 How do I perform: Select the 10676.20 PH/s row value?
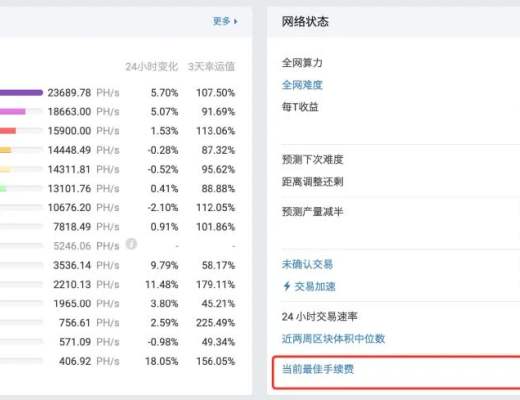coord(83,207)
